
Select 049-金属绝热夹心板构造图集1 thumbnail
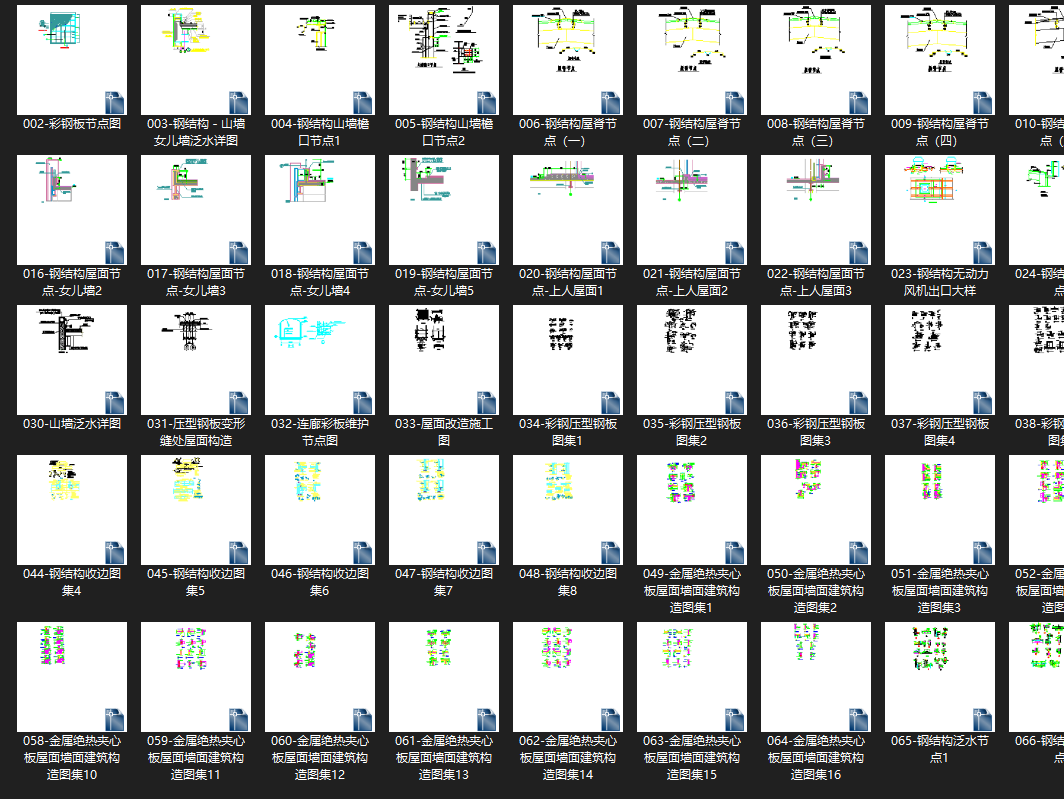coord(692,510)
